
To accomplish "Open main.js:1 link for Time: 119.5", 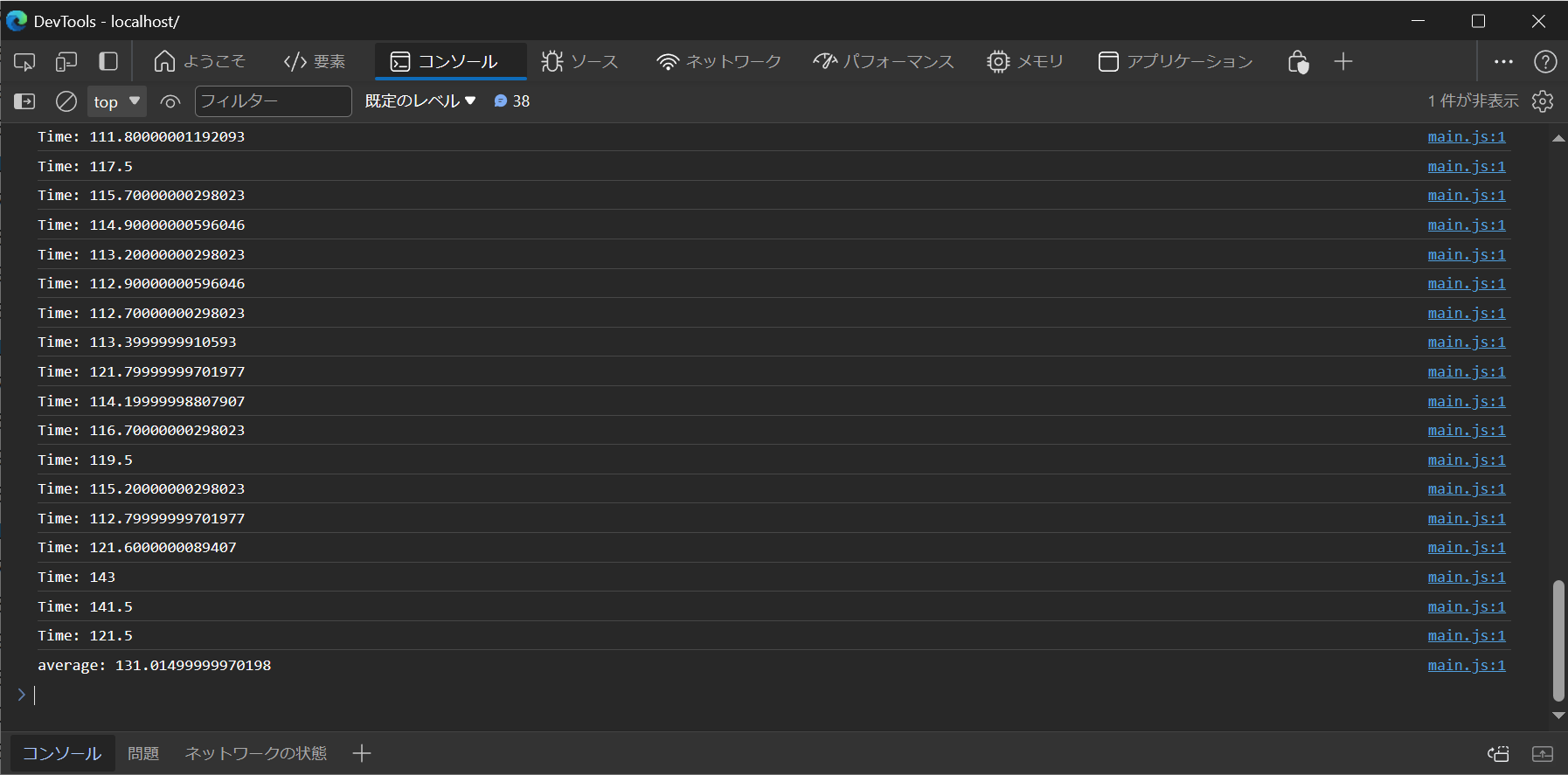I will (x=1467, y=460).
